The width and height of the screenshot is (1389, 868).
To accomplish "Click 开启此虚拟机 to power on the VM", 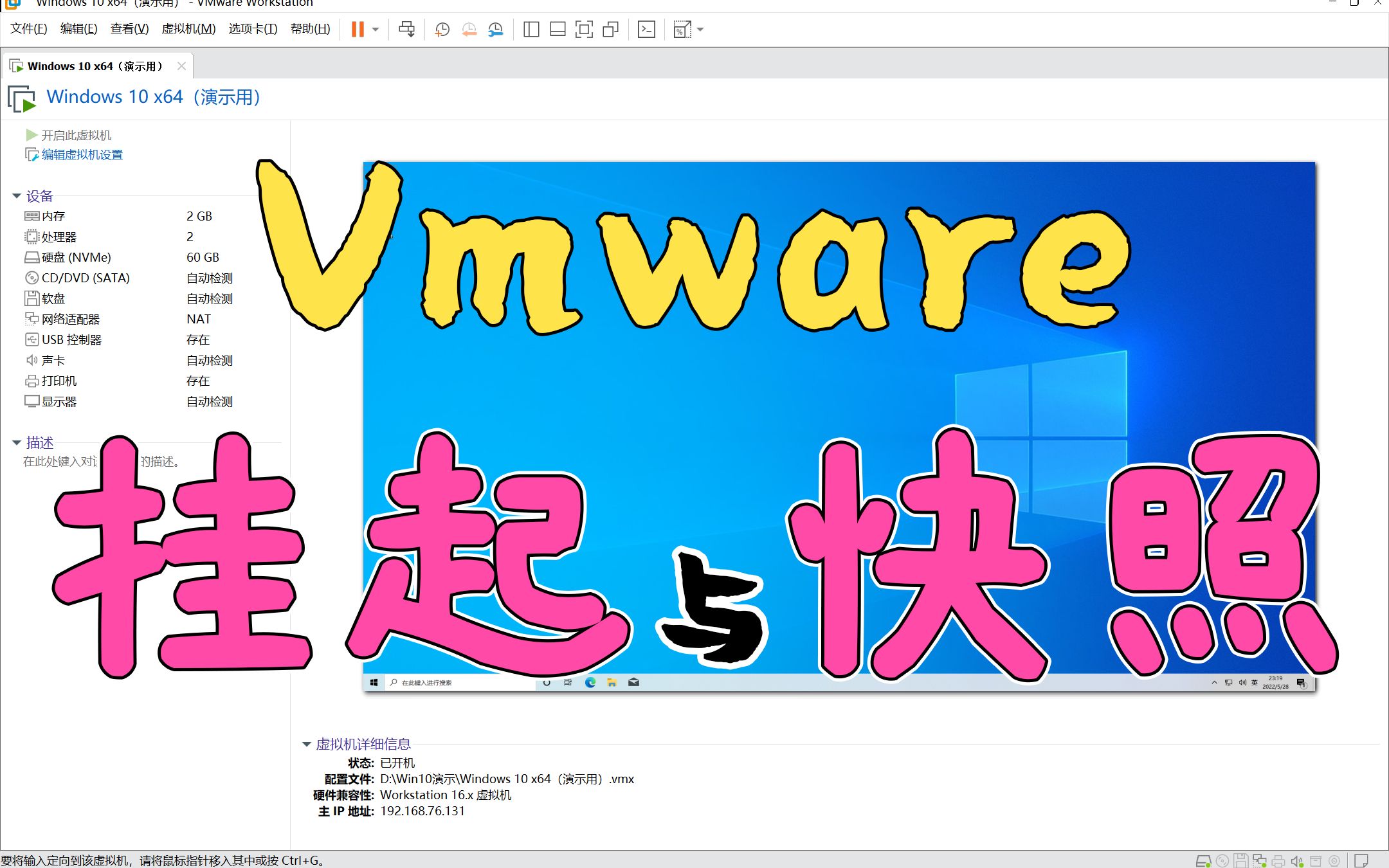I will (69, 135).
